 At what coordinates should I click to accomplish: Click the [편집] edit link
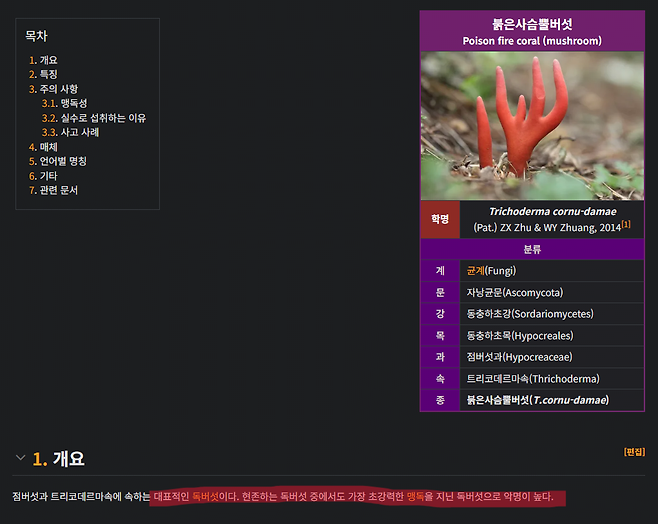(x=634, y=452)
